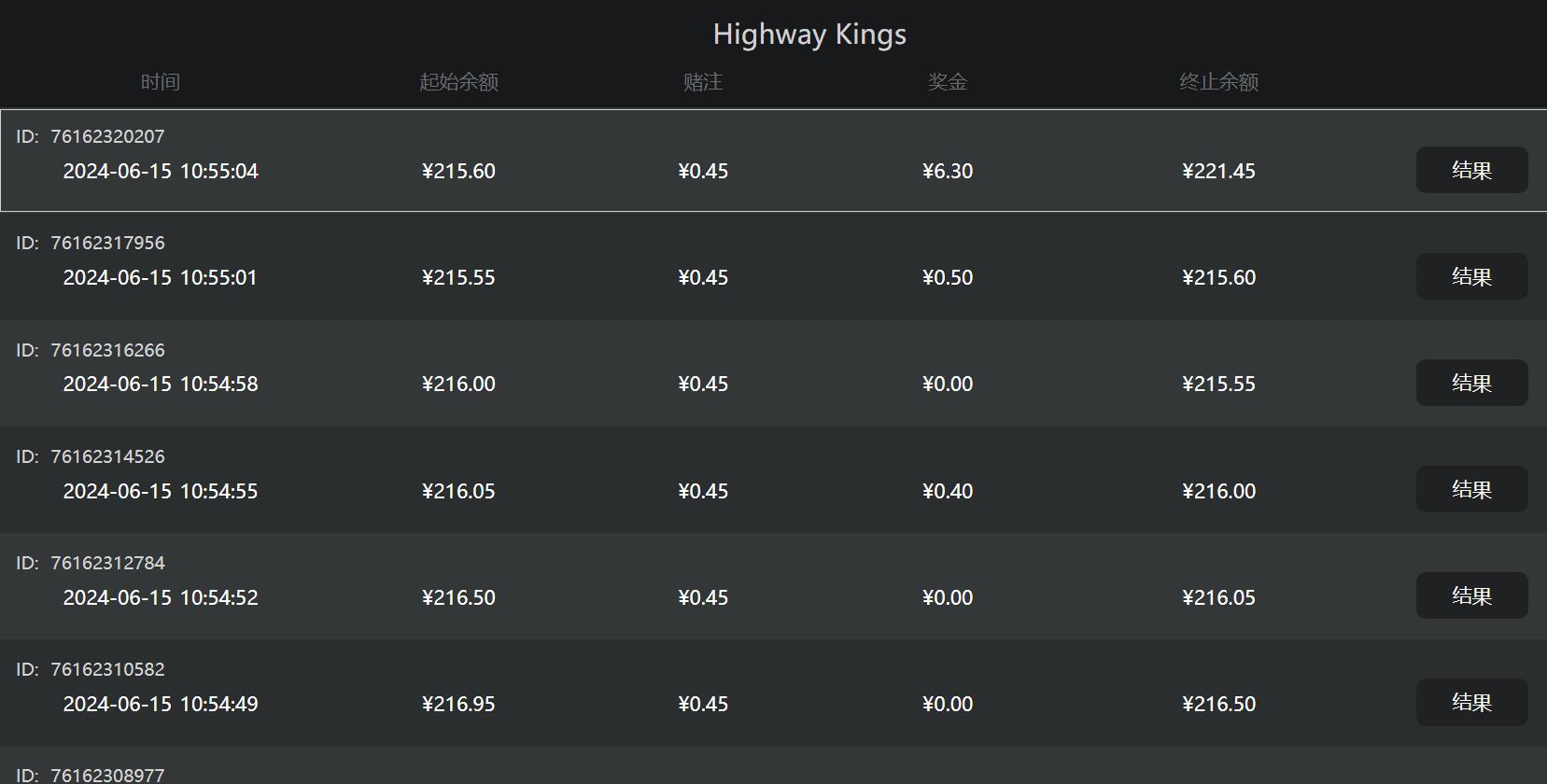Click the ¥216.95 starting balance
This screenshot has height=784, width=1547.
(458, 704)
